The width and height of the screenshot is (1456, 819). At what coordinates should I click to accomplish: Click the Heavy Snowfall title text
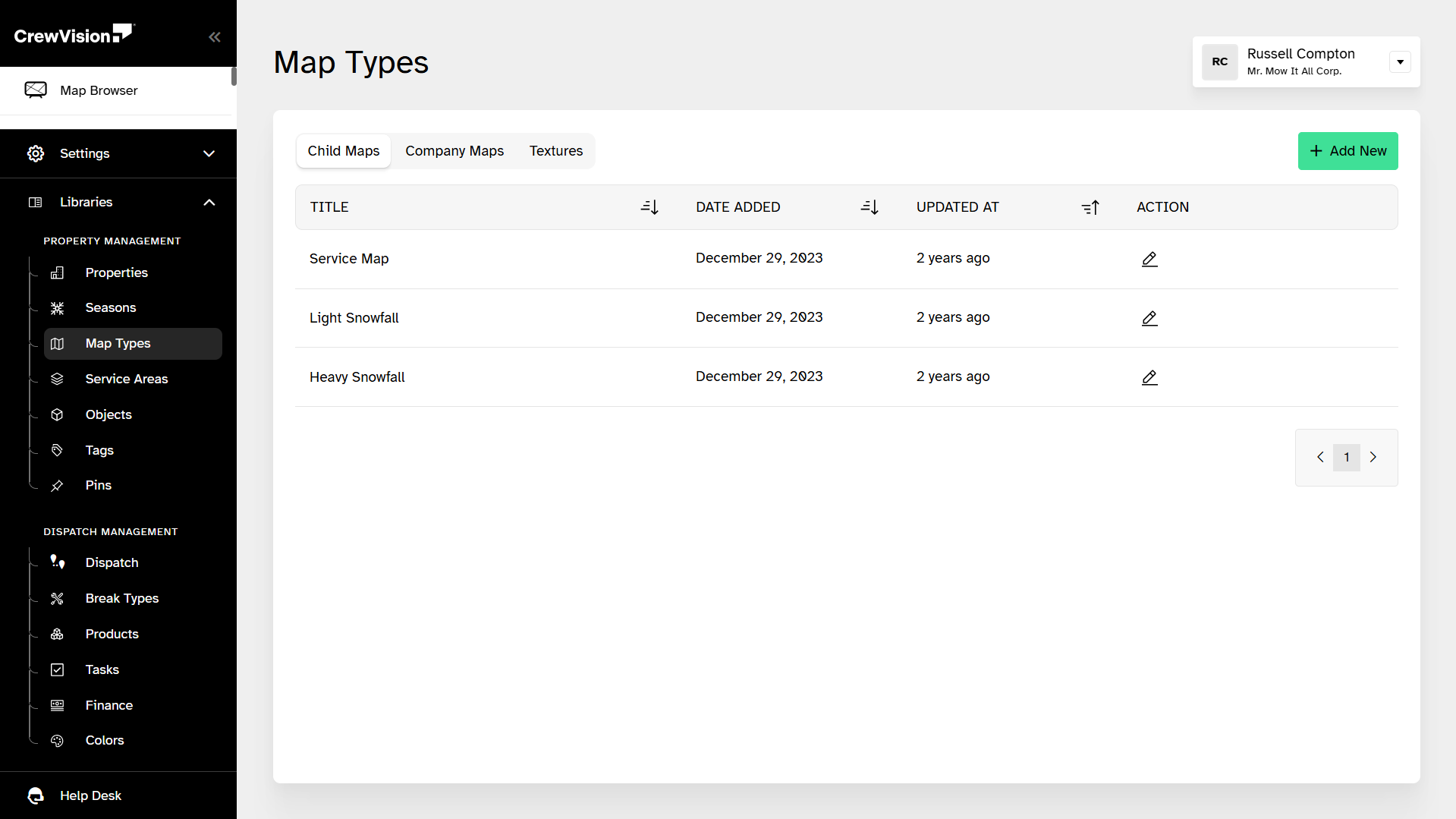[x=357, y=377]
